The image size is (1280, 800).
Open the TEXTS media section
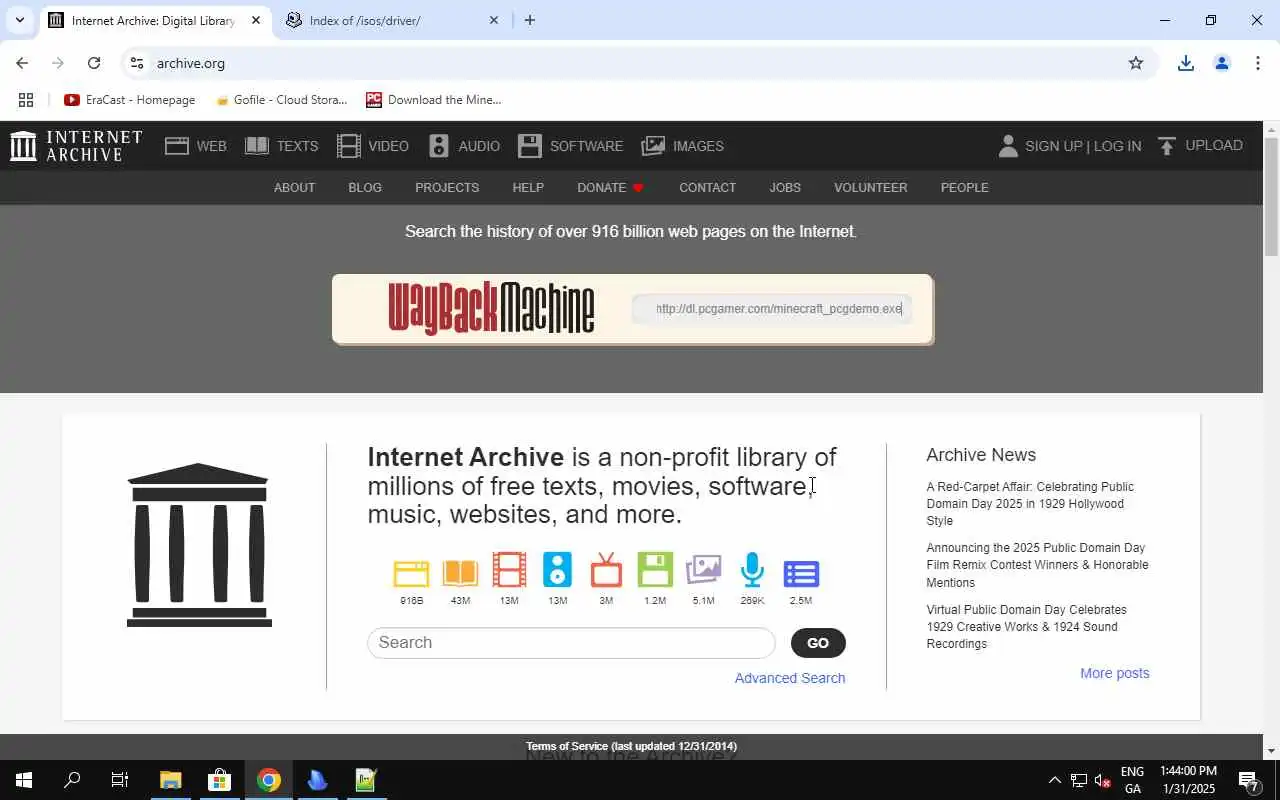point(281,146)
